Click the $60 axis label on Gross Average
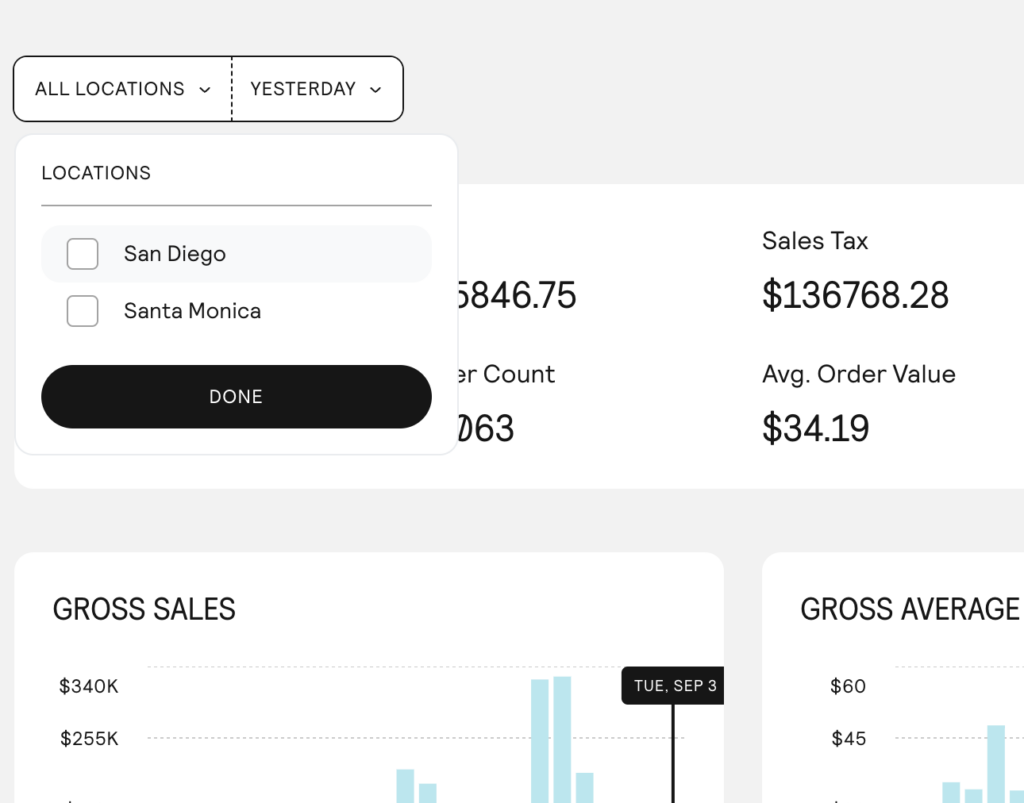The image size is (1024, 803). [x=848, y=686]
